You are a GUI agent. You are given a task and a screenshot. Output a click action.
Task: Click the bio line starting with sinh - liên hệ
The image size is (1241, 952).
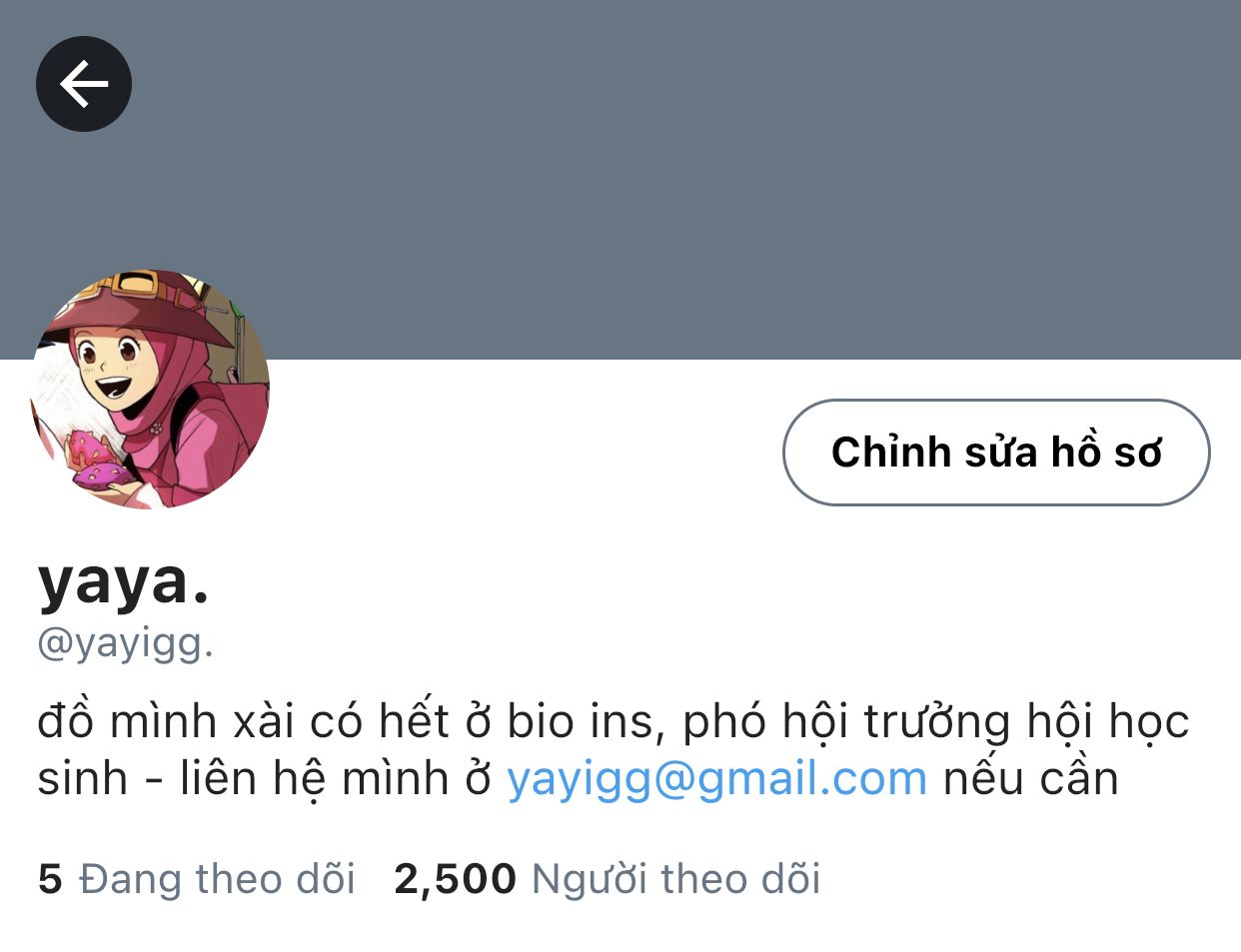pyautogui.click(x=578, y=779)
